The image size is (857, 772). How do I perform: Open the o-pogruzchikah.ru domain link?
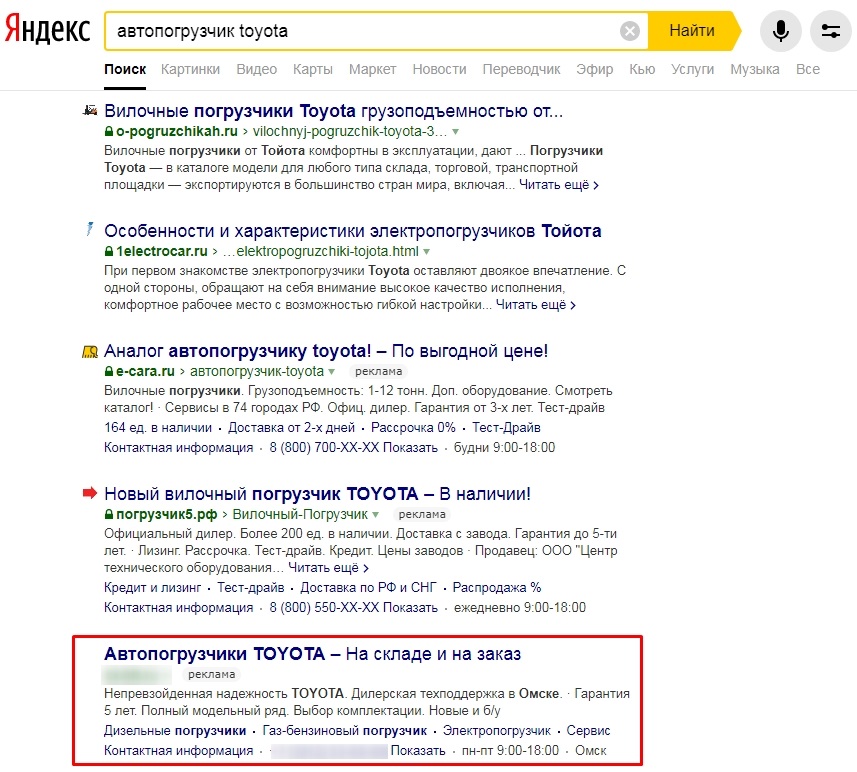pos(177,131)
